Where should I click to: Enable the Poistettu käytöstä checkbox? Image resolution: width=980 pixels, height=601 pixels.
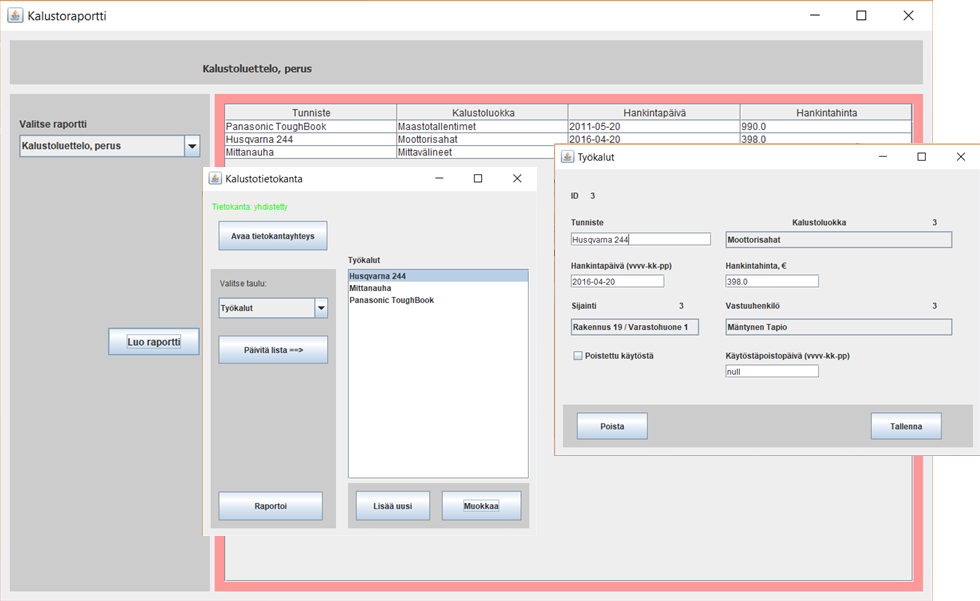click(578, 356)
